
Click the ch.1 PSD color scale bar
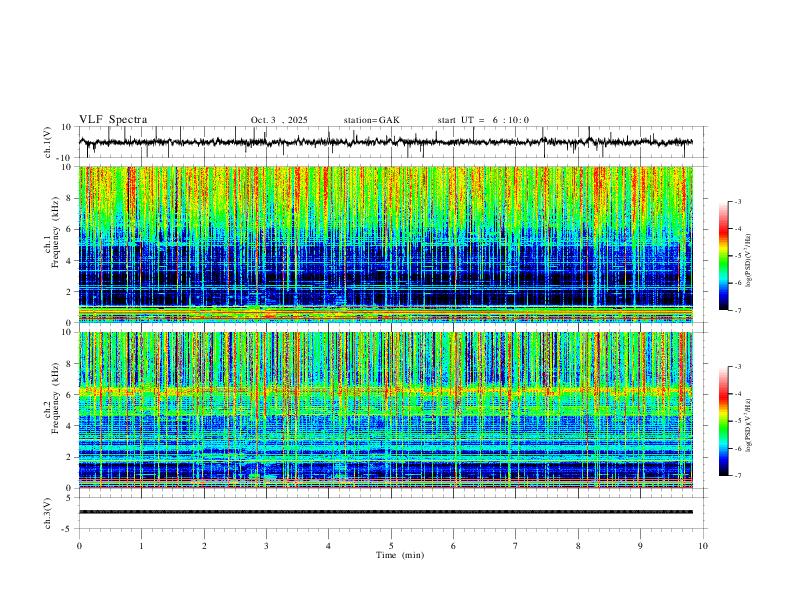tap(724, 256)
